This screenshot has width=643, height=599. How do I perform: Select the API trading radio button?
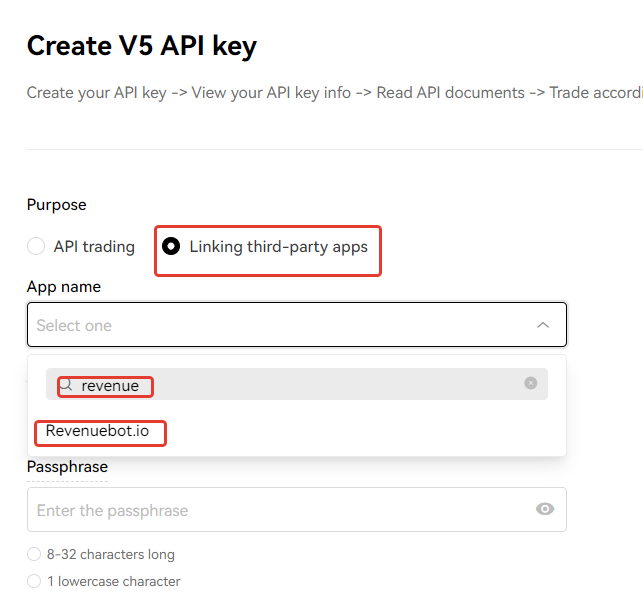[x=36, y=246]
